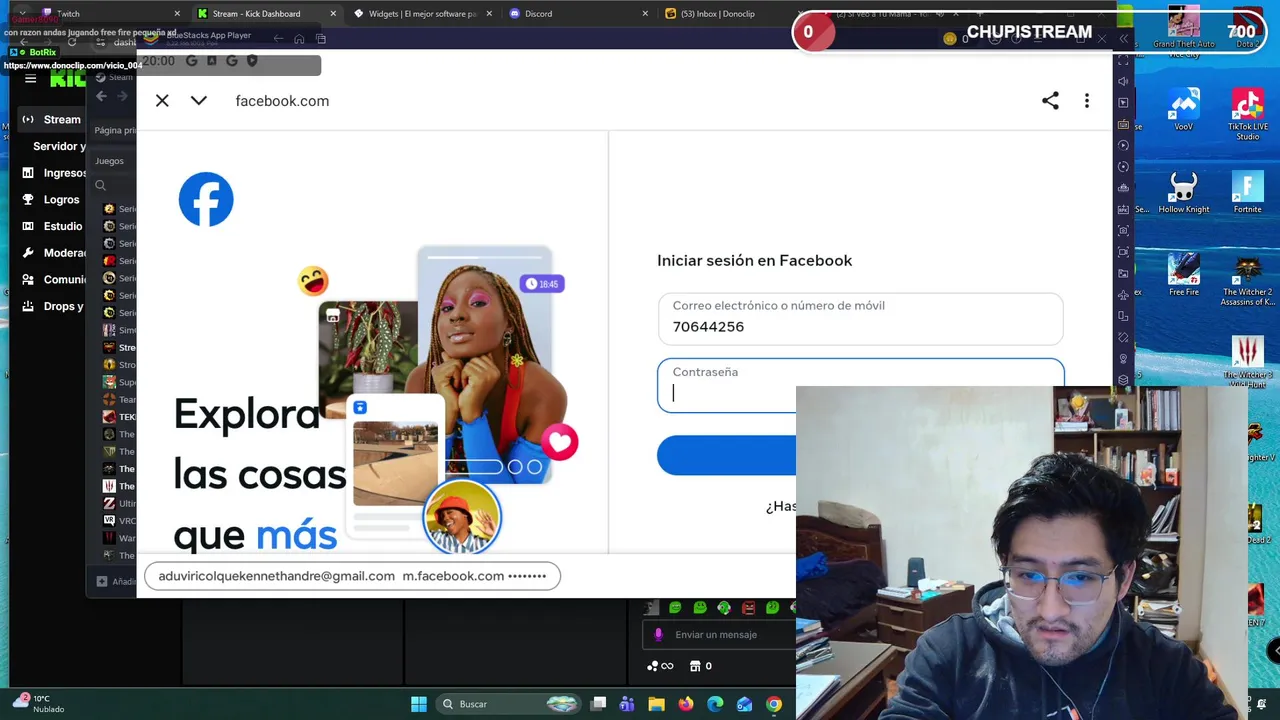Viewport: 1280px width, 720px height.
Task: Open Ingresos in Kick sidebar
Action: tap(52, 173)
